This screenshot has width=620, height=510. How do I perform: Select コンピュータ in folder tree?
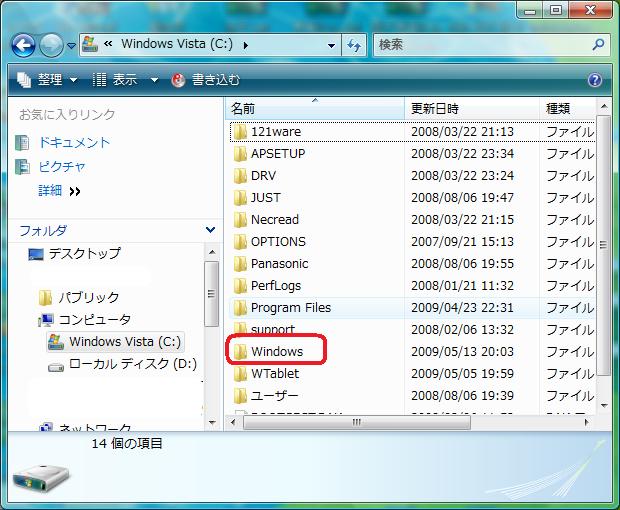95,319
